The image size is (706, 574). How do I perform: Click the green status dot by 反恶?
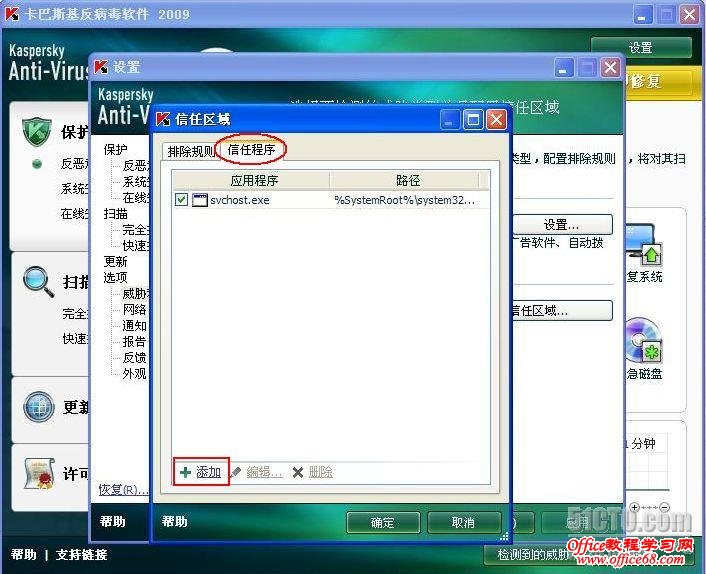pyautogui.click(x=37, y=164)
